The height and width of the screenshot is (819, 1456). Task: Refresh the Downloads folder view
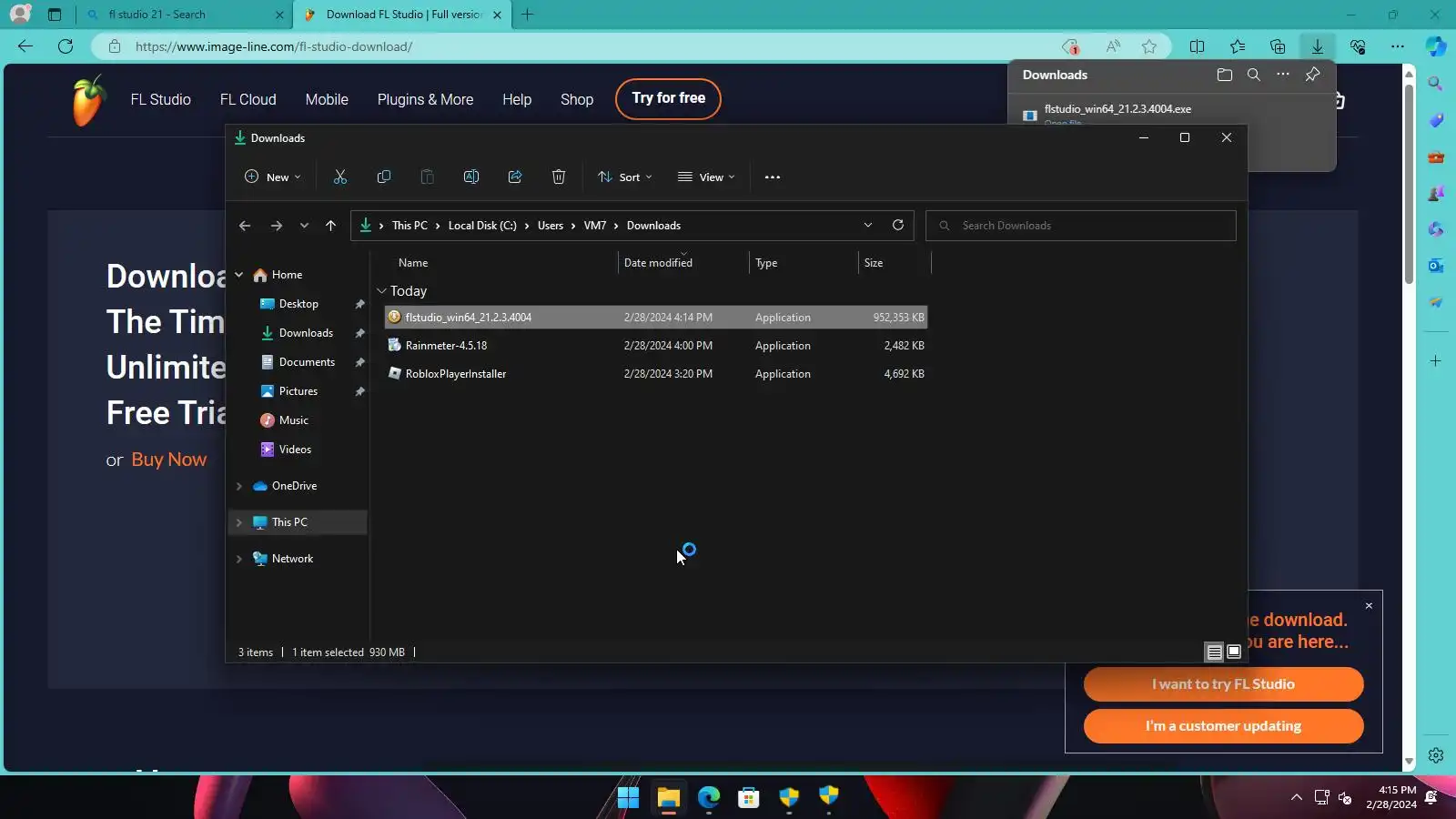(898, 226)
